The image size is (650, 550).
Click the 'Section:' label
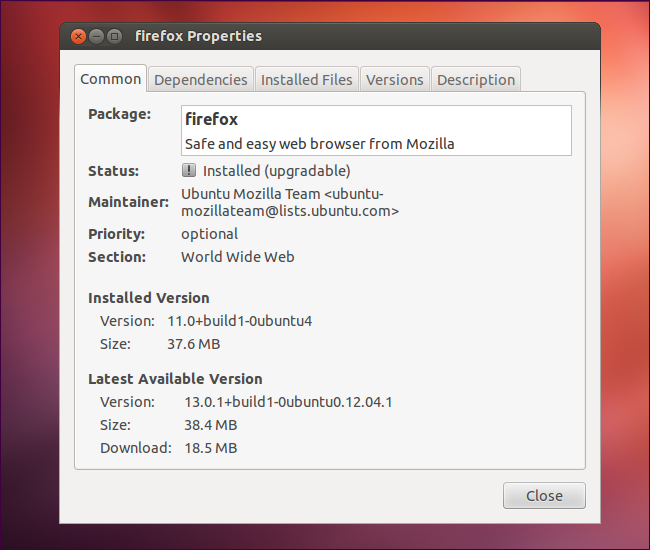(x=117, y=257)
